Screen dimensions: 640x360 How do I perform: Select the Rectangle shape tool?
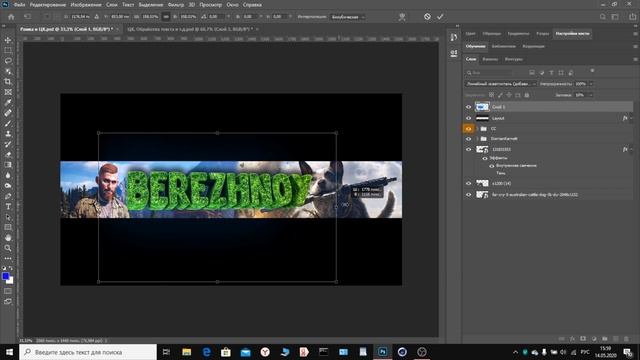pyautogui.click(x=8, y=227)
